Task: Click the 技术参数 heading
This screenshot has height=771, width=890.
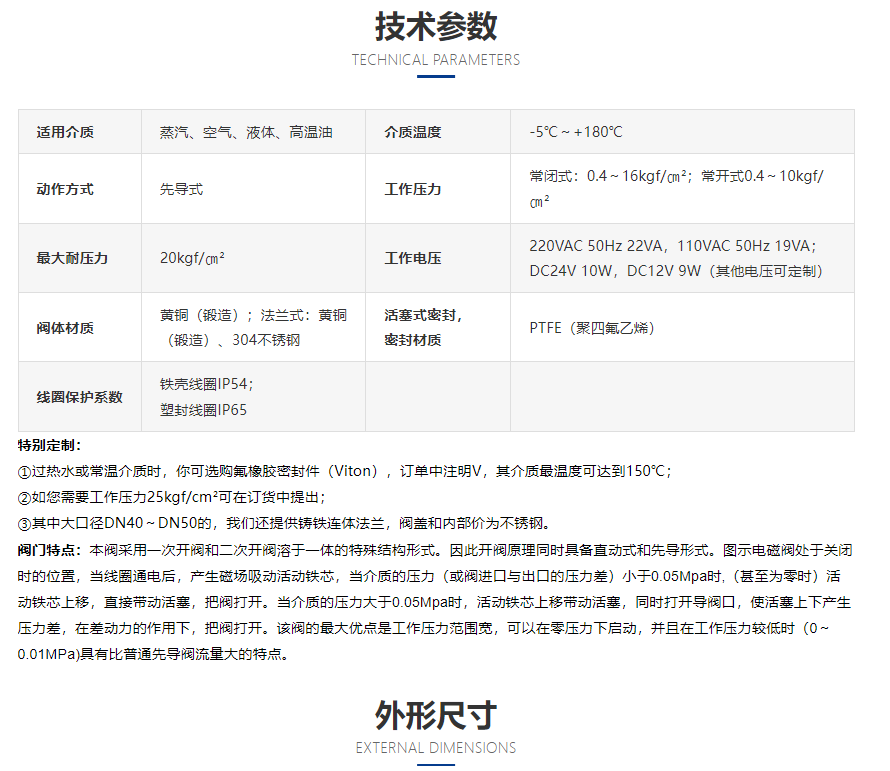Action: click(x=435, y=25)
